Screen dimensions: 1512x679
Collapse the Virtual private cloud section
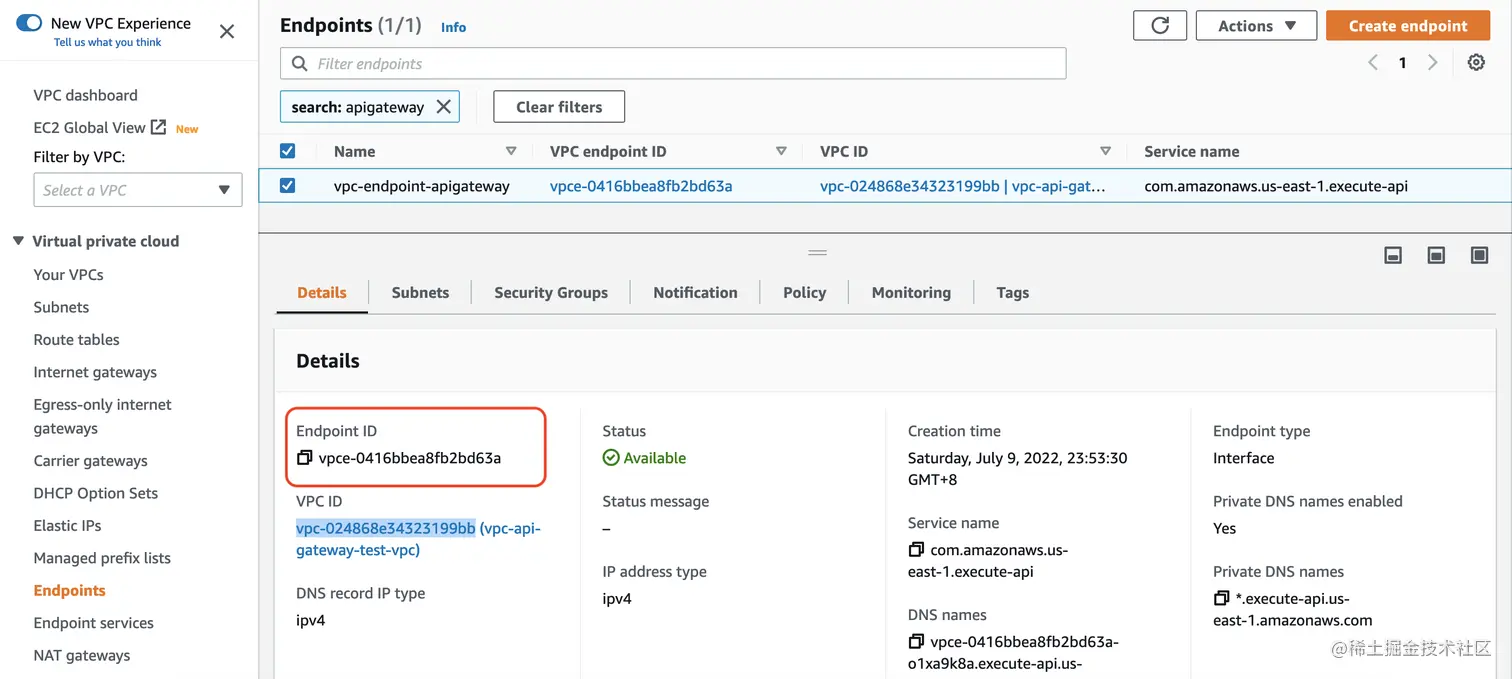pyautogui.click(x=18, y=241)
